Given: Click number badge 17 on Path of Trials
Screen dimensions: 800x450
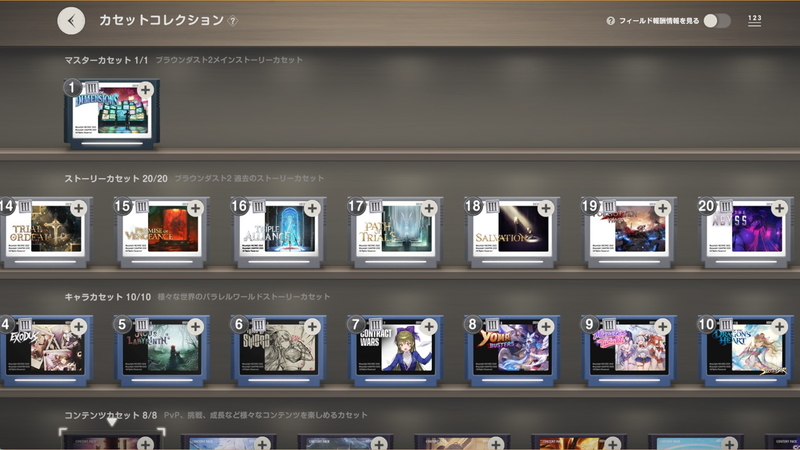Looking at the screenshot, I should (x=356, y=206).
